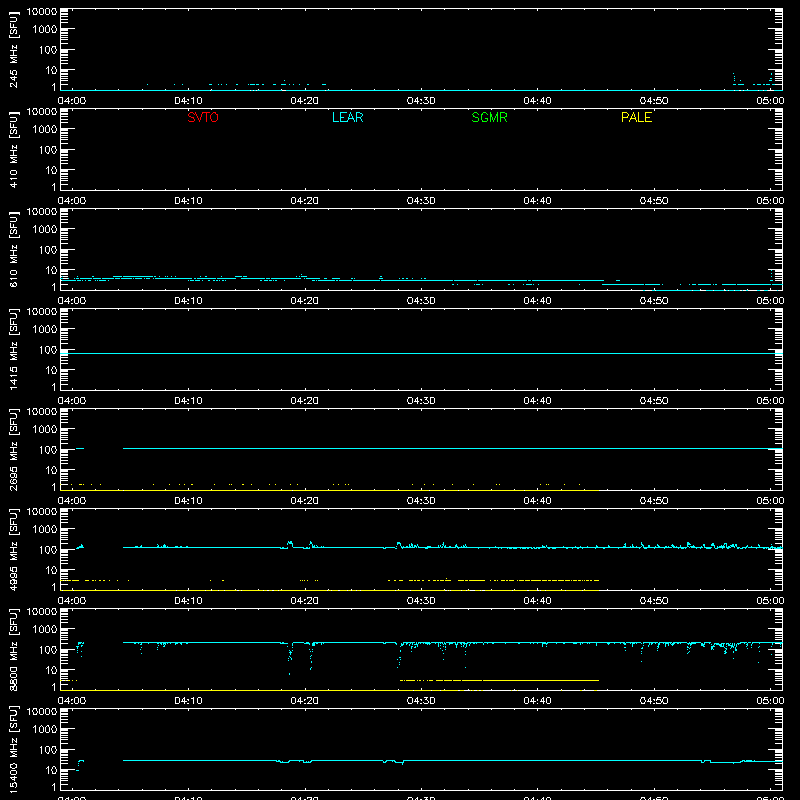Click the 10 y-axis value on the 15400 MHz plot
The width and height of the screenshot is (800, 800).
coord(51,770)
